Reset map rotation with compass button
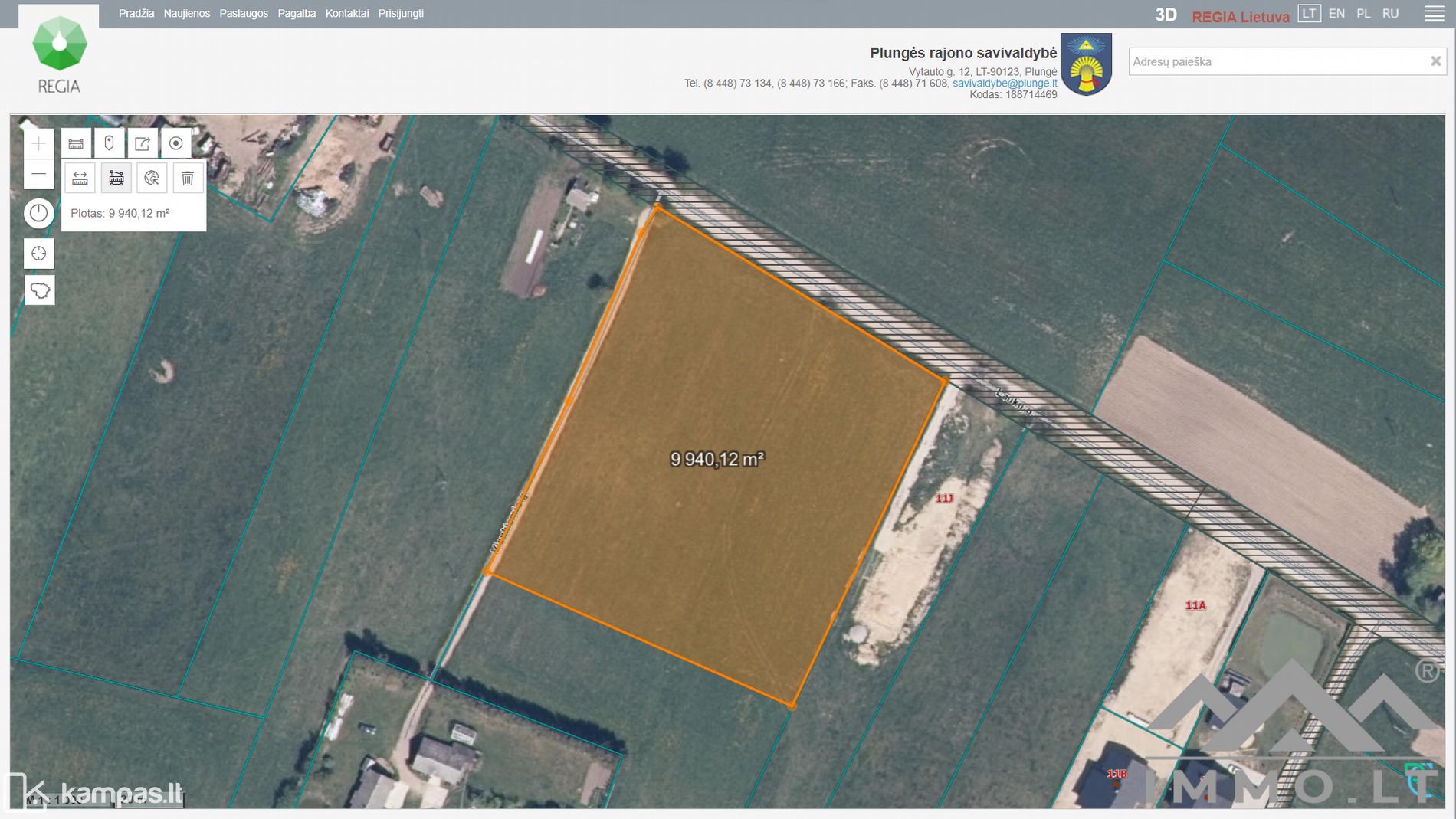This screenshot has width=1456, height=819. [x=39, y=213]
